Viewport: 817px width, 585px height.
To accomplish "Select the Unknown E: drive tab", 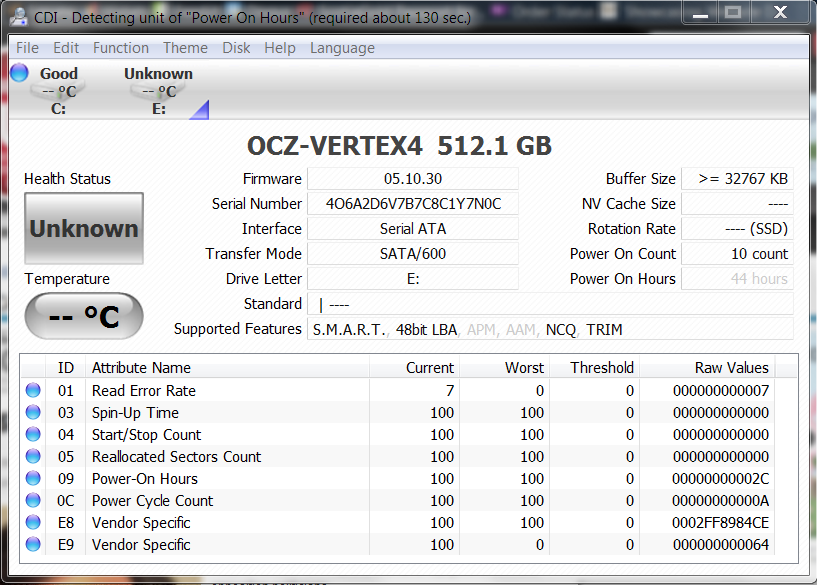I will (x=158, y=91).
